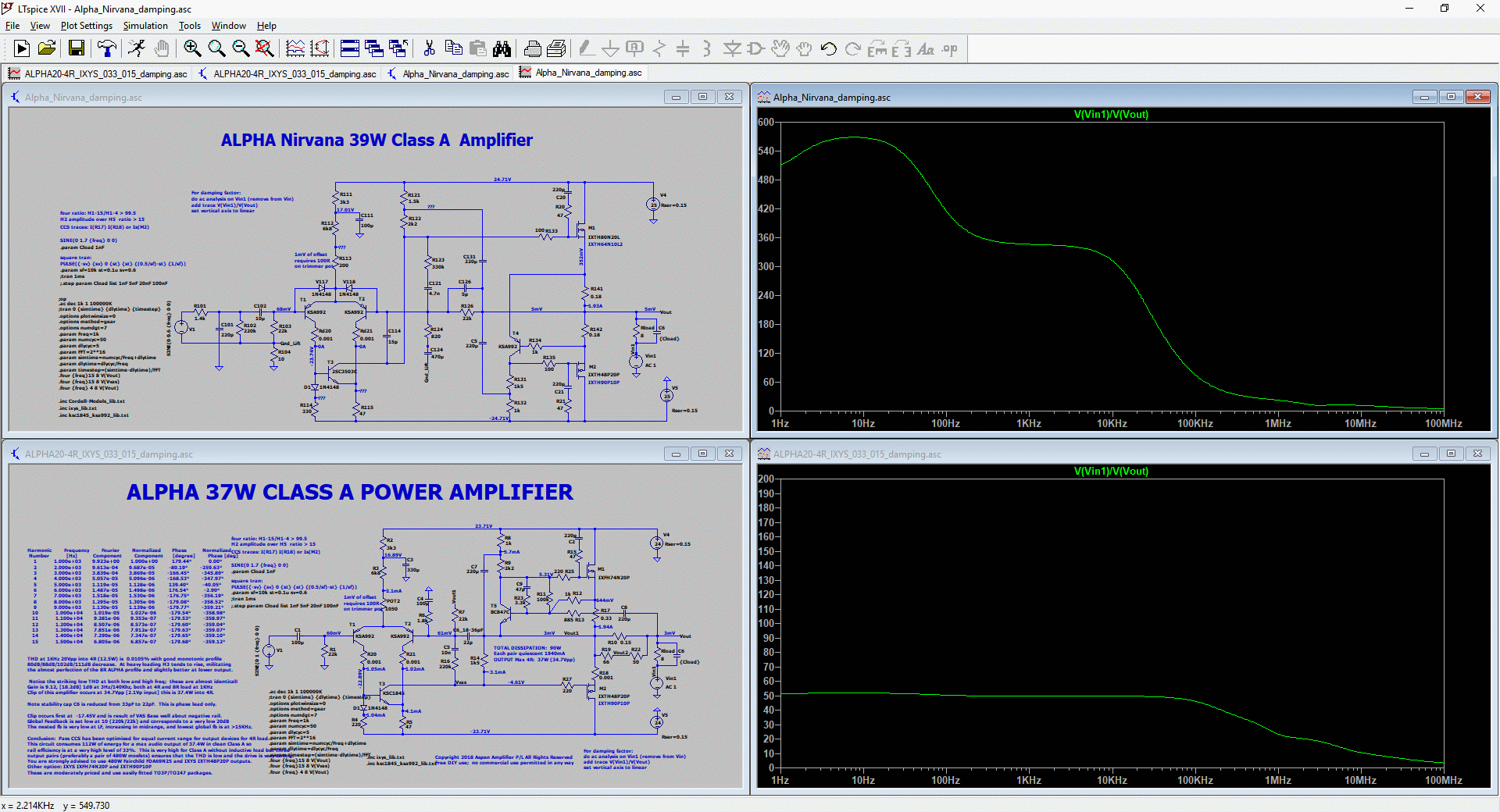Open Print Setup printer icon
1500x812 pixels.
point(532,48)
